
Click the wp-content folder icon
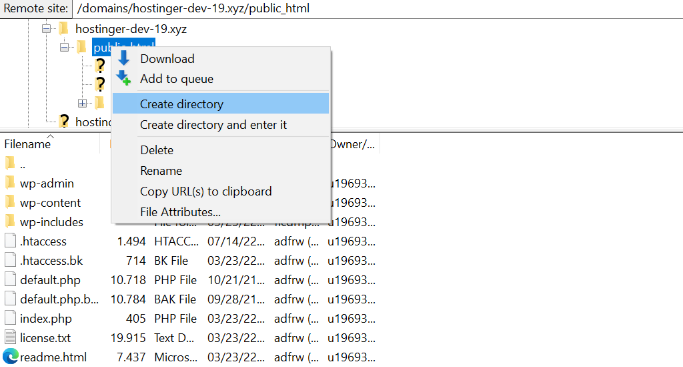[10, 202]
